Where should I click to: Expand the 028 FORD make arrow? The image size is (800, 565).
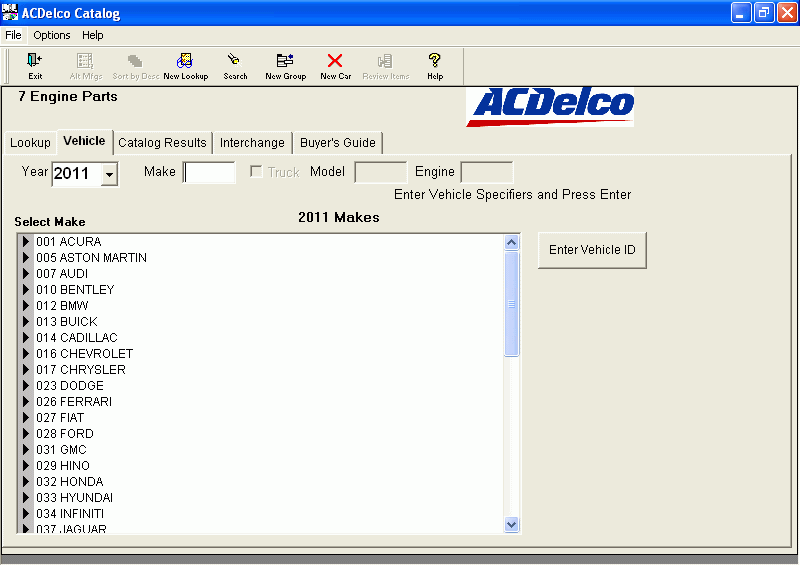point(26,434)
